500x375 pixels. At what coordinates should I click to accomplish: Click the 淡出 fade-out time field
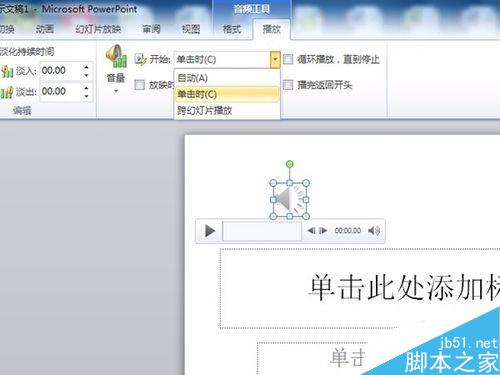60,91
